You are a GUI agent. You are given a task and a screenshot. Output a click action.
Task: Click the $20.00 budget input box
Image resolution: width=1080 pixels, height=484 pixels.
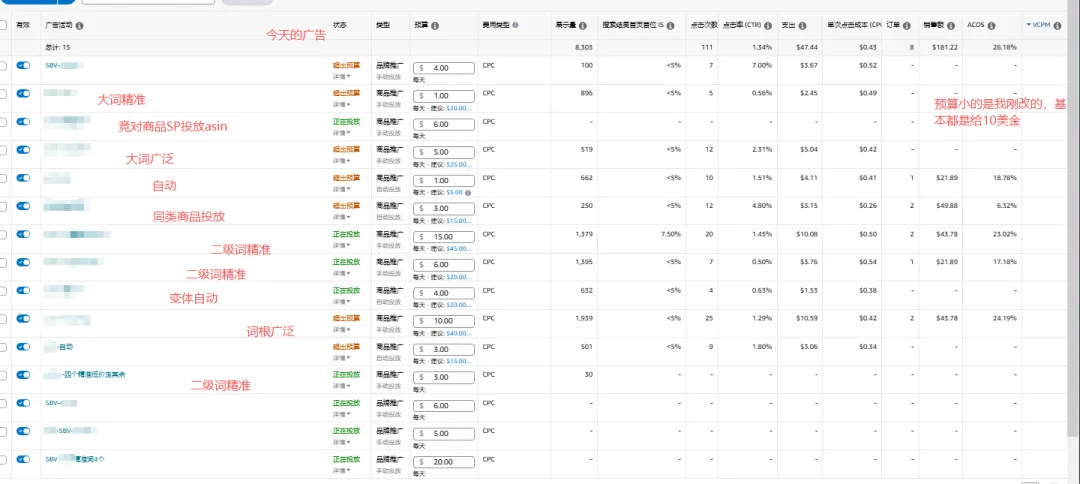pyautogui.click(x=444, y=462)
